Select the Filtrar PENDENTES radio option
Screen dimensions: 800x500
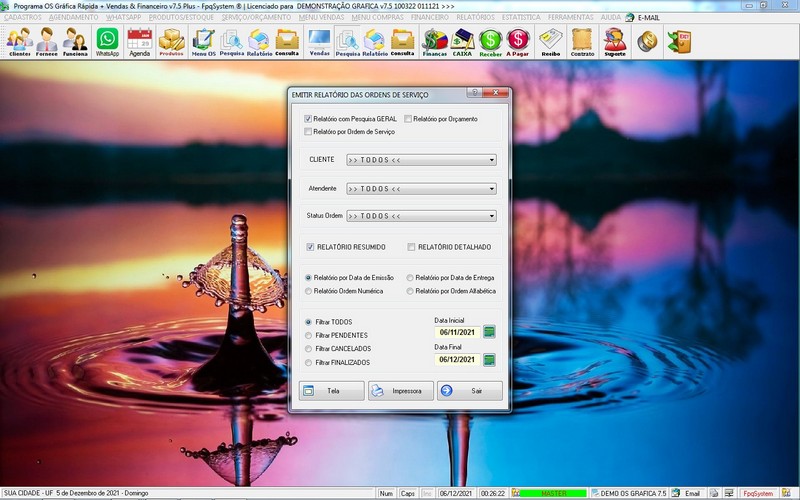pos(309,335)
